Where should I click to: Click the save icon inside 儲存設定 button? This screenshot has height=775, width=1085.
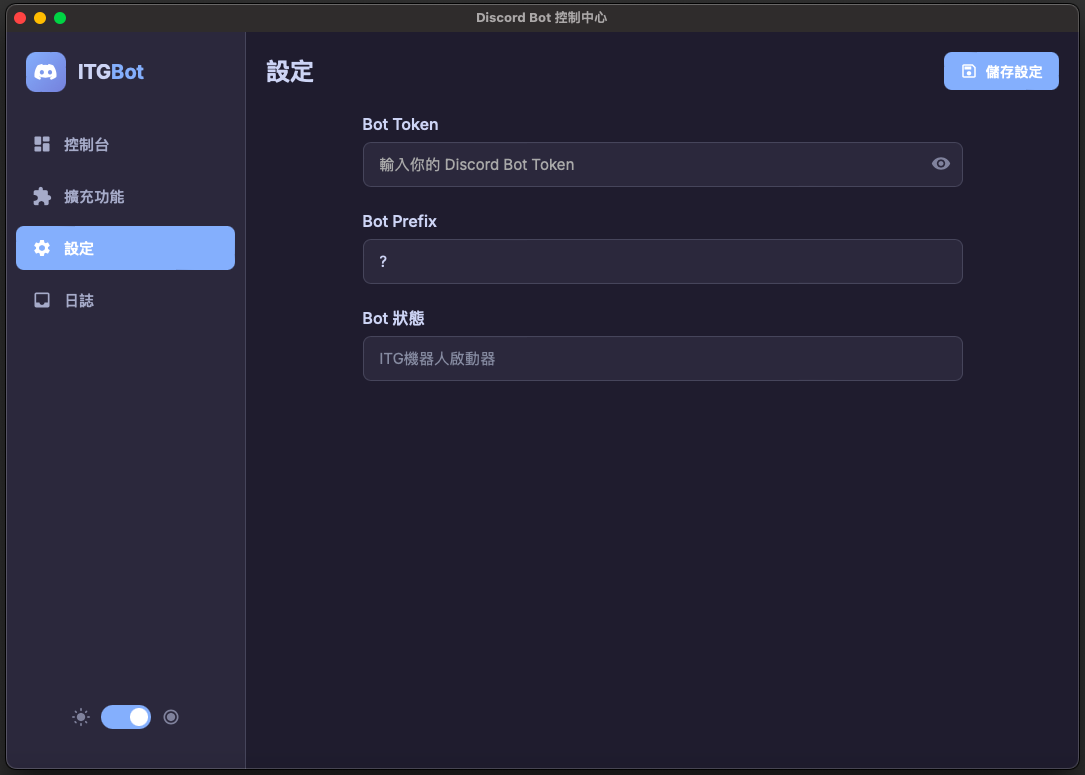pyautogui.click(x=966, y=71)
